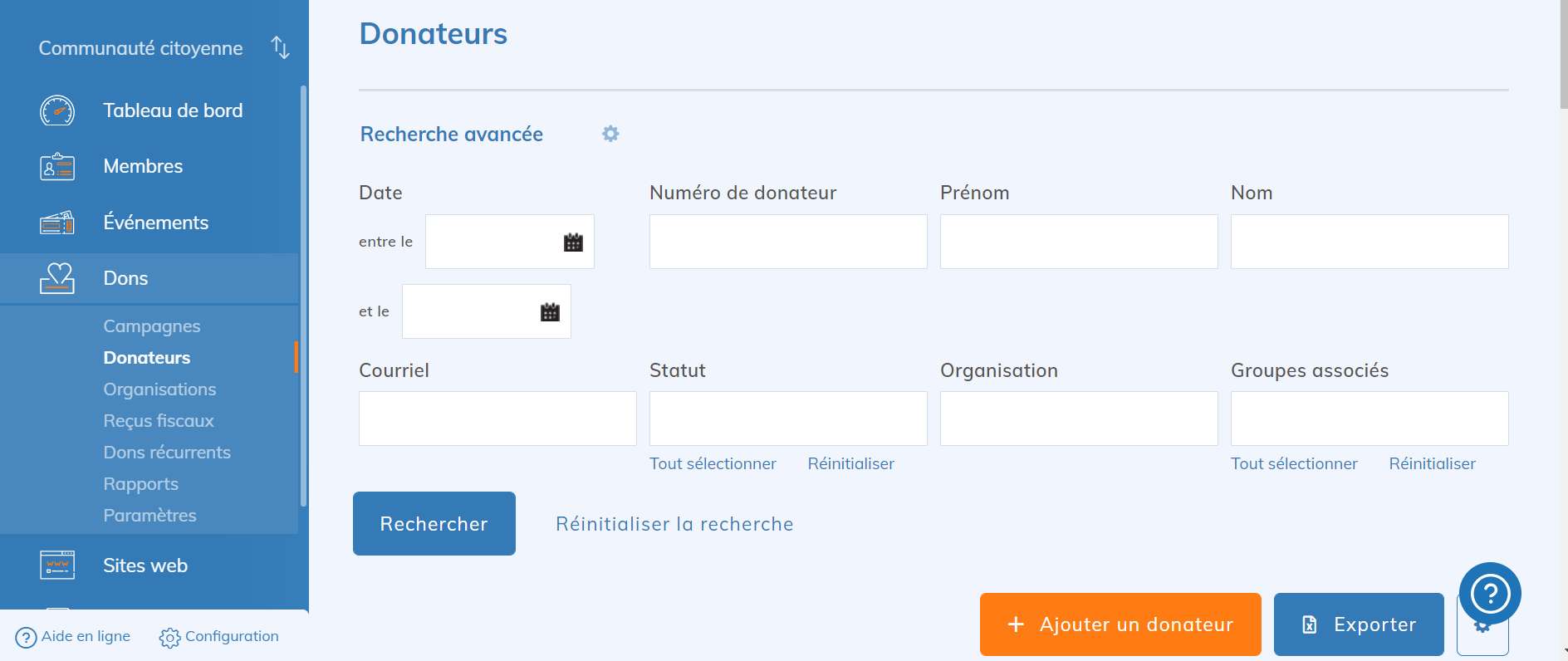Go to Reçus fiscaux submenu item
The width and height of the screenshot is (1568, 661).
(x=159, y=421)
